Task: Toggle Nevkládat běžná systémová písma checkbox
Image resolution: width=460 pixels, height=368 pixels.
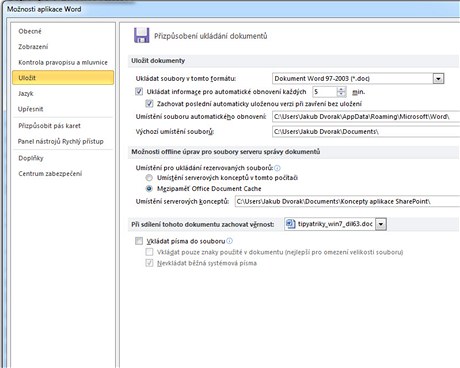Action: [149, 263]
